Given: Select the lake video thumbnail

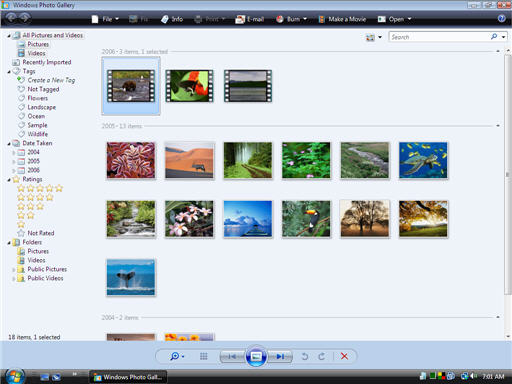Looking at the screenshot, I should pos(248,86).
